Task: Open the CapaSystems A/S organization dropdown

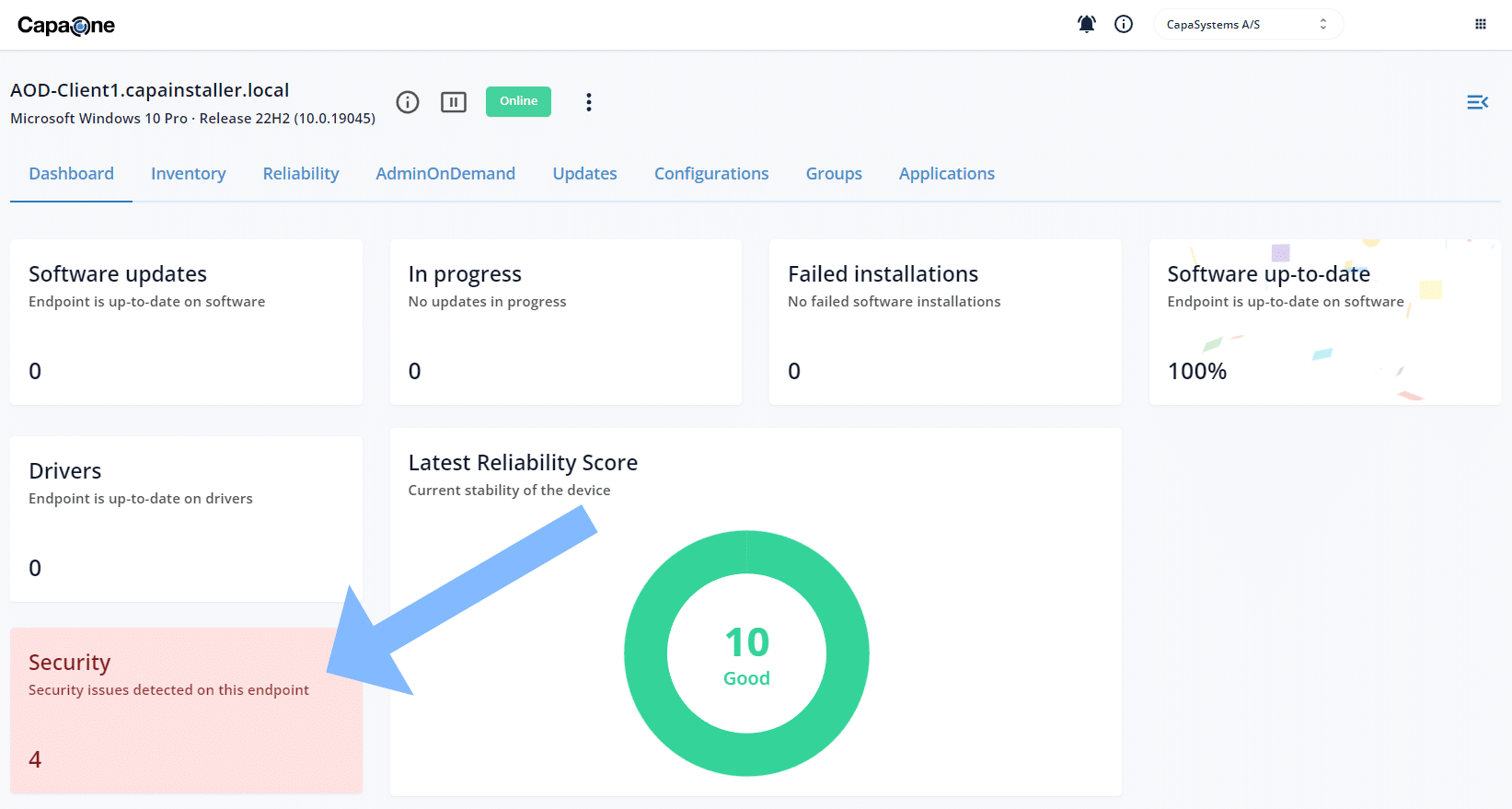Action: 1247,25
